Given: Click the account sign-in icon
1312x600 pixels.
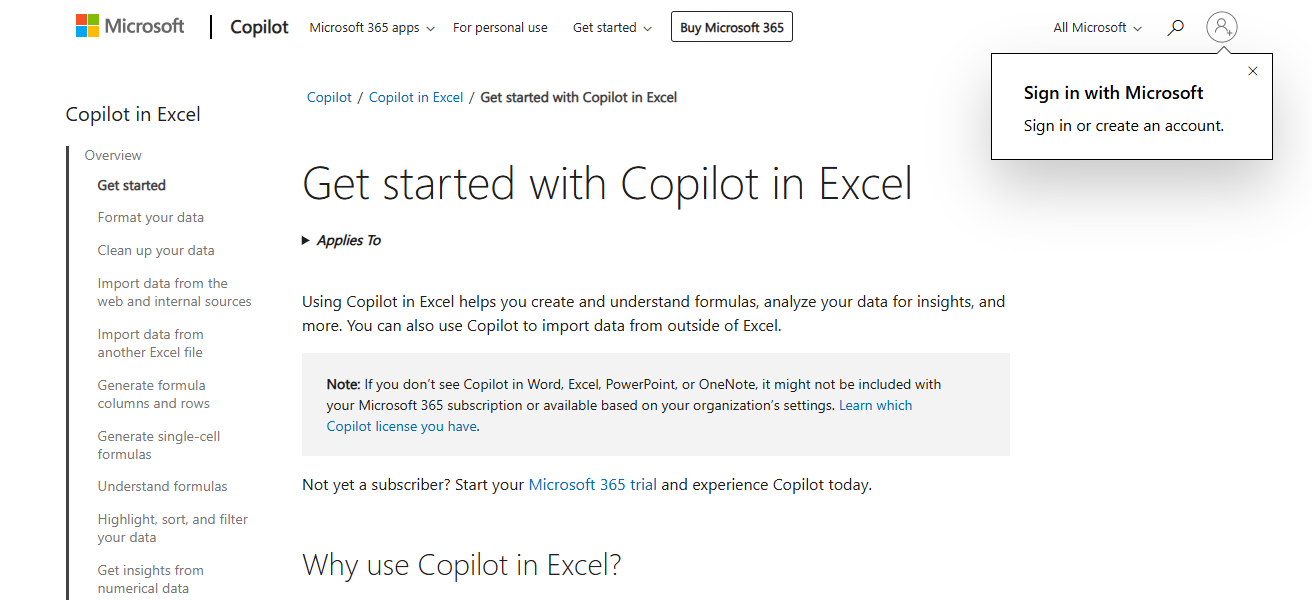Looking at the screenshot, I should [1222, 27].
